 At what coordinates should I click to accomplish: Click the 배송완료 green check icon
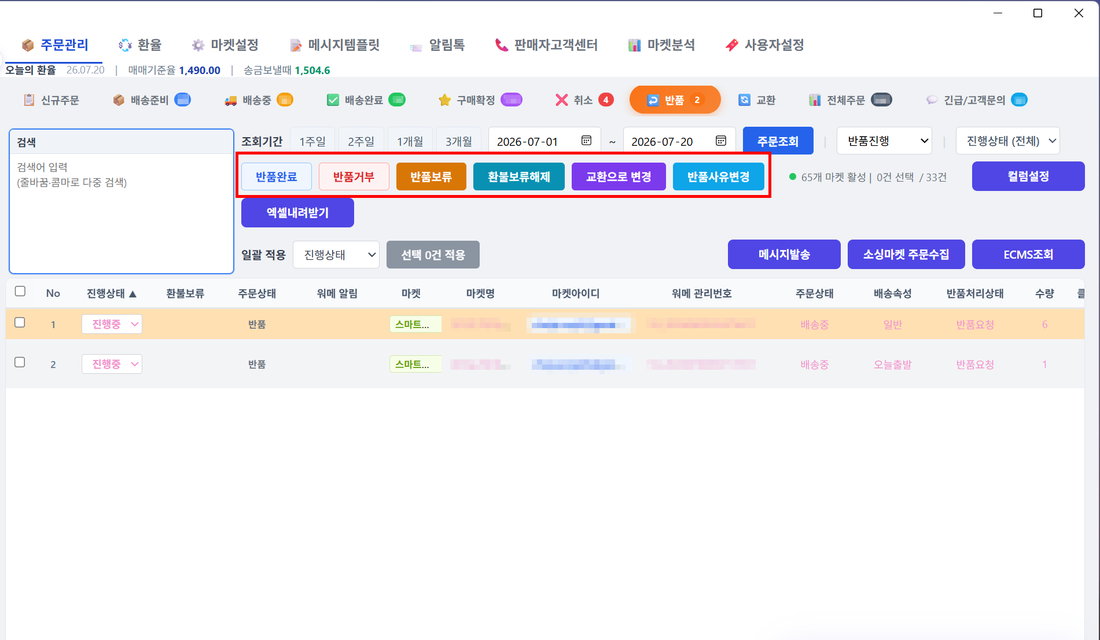pyautogui.click(x=333, y=100)
